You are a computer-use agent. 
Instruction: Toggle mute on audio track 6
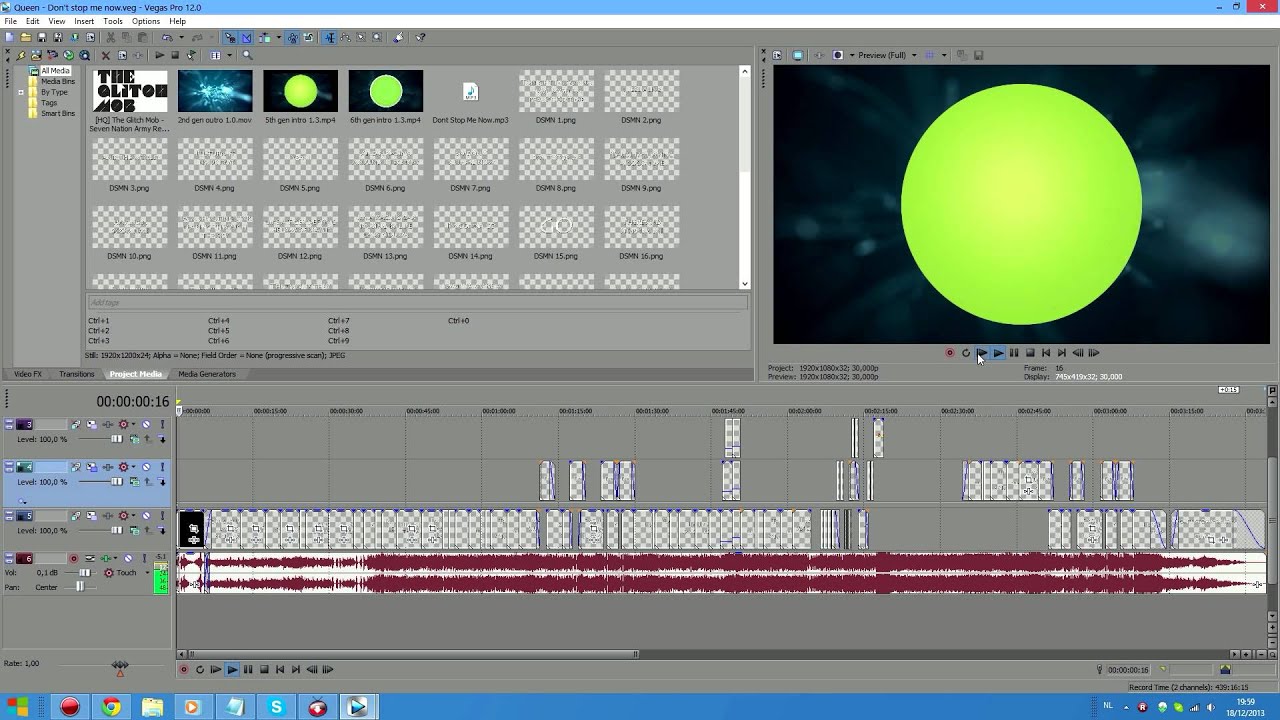pyautogui.click(x=128, y=558)
